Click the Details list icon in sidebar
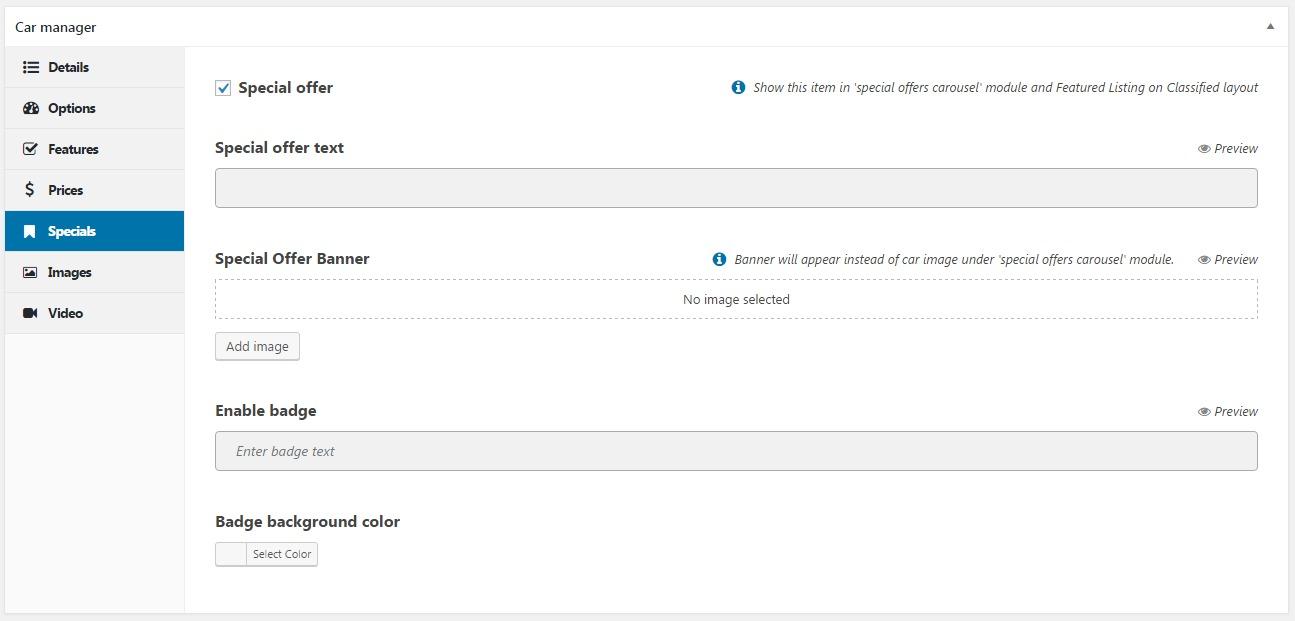Image resolution: width=1295 pixels, height=621 pixels. pyautogui.click(x=30, y=67)
